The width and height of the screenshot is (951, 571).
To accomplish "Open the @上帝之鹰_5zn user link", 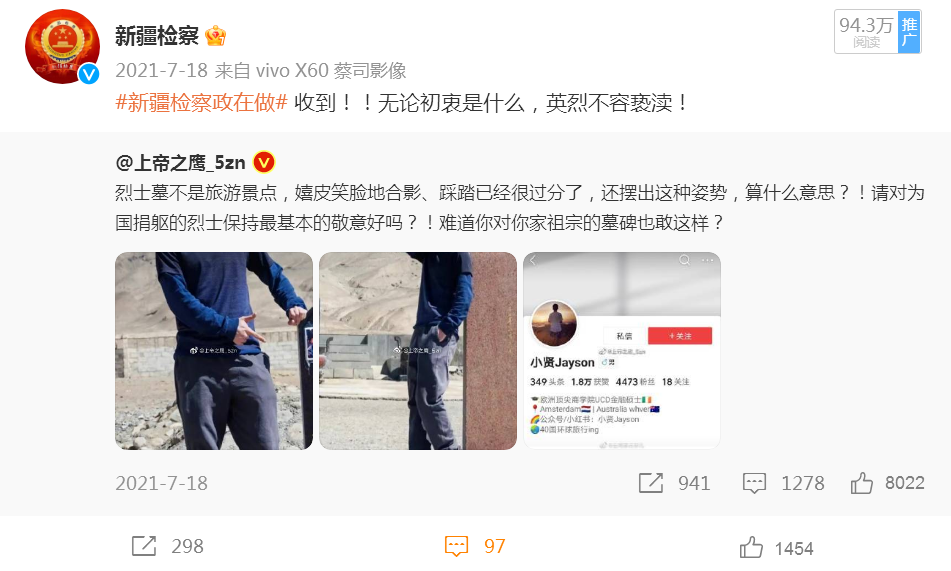I will tap(180, 163).
